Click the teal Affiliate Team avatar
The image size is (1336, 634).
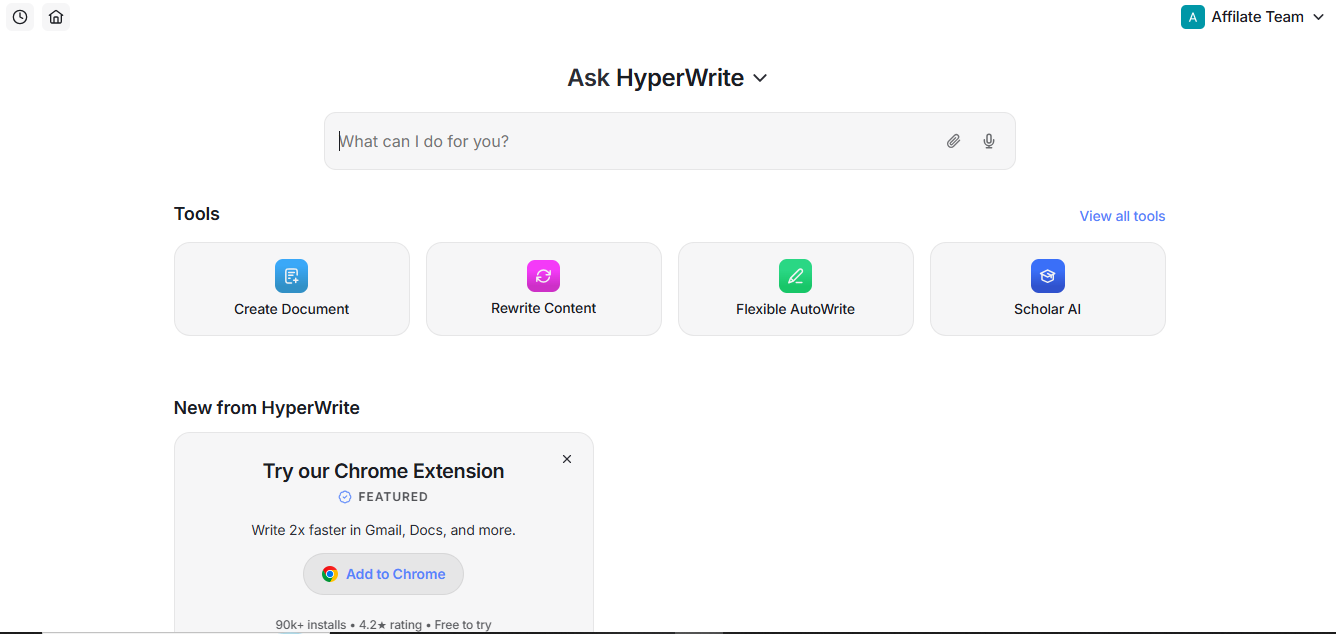coord(1193,17)
